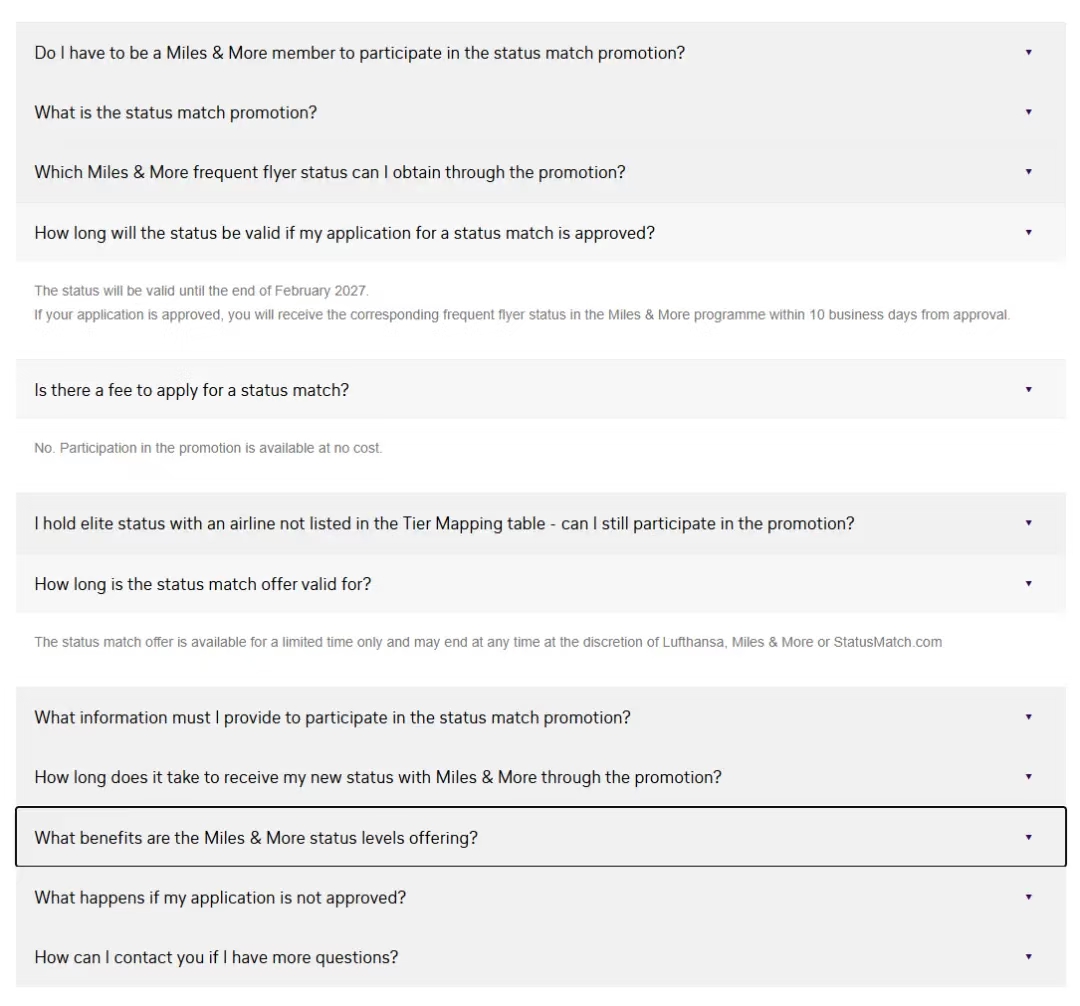Click arrow beside required information question
Screen dimensions: 1080x1006
pyautogui.click(x=1028, y=716)
